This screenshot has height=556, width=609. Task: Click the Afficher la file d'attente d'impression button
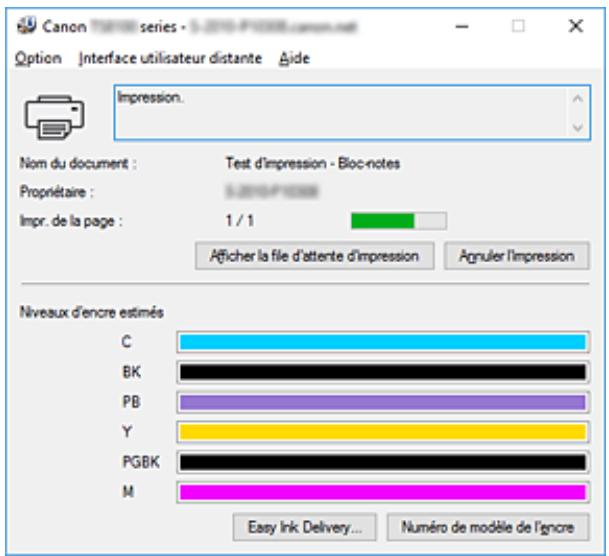point(315,256)
